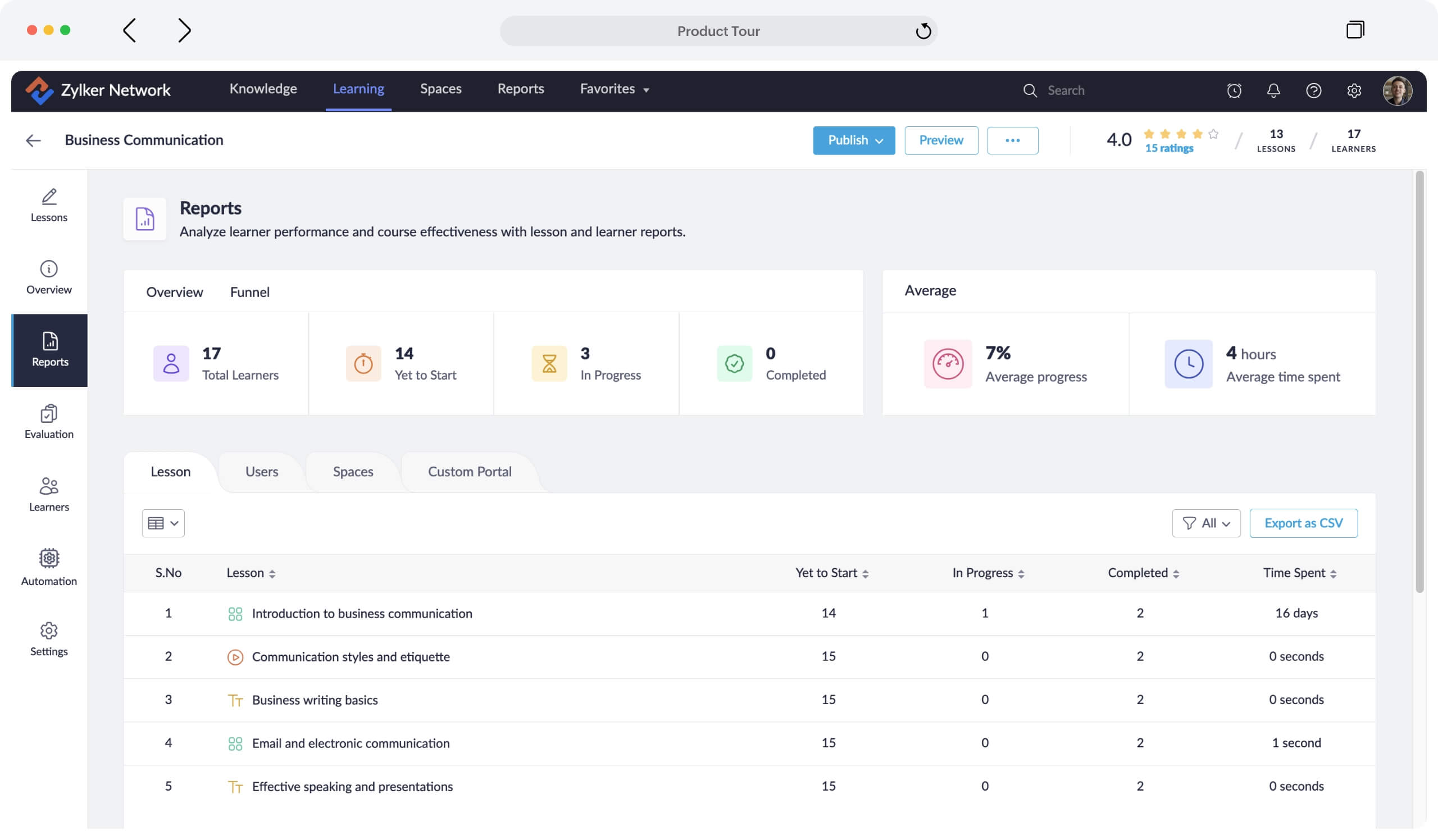Click the column customization table icon
The image size is (1438, 840).
163,523
